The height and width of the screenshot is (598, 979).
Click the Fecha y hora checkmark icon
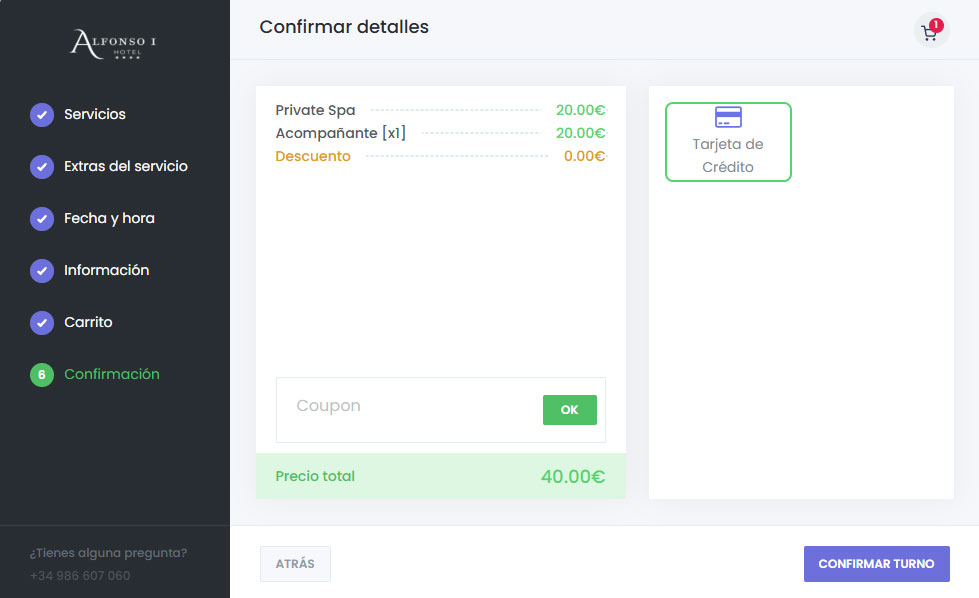(42, 219)
